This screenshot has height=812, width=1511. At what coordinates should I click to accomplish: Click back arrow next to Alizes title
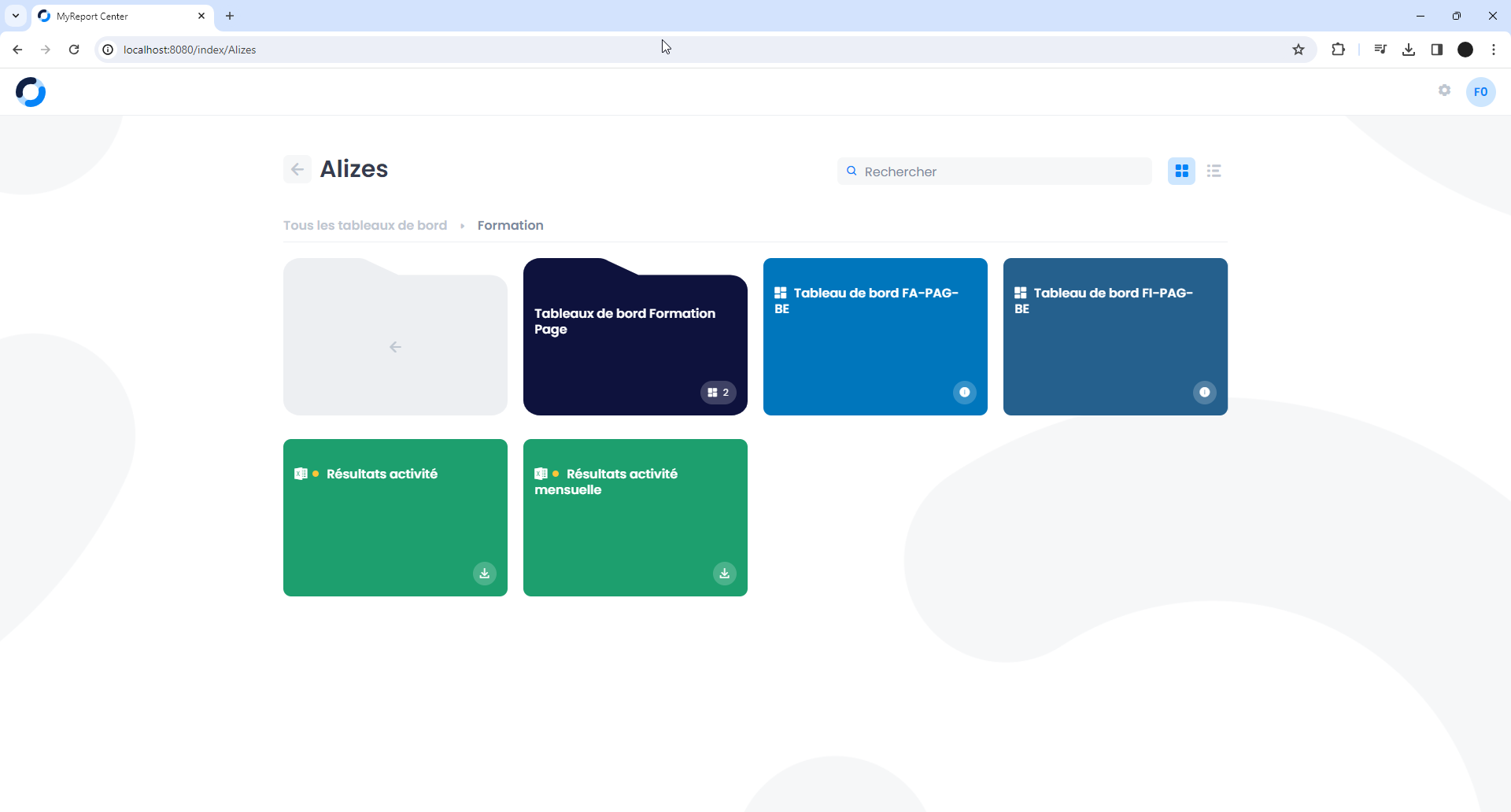click(x=297, y=169)
